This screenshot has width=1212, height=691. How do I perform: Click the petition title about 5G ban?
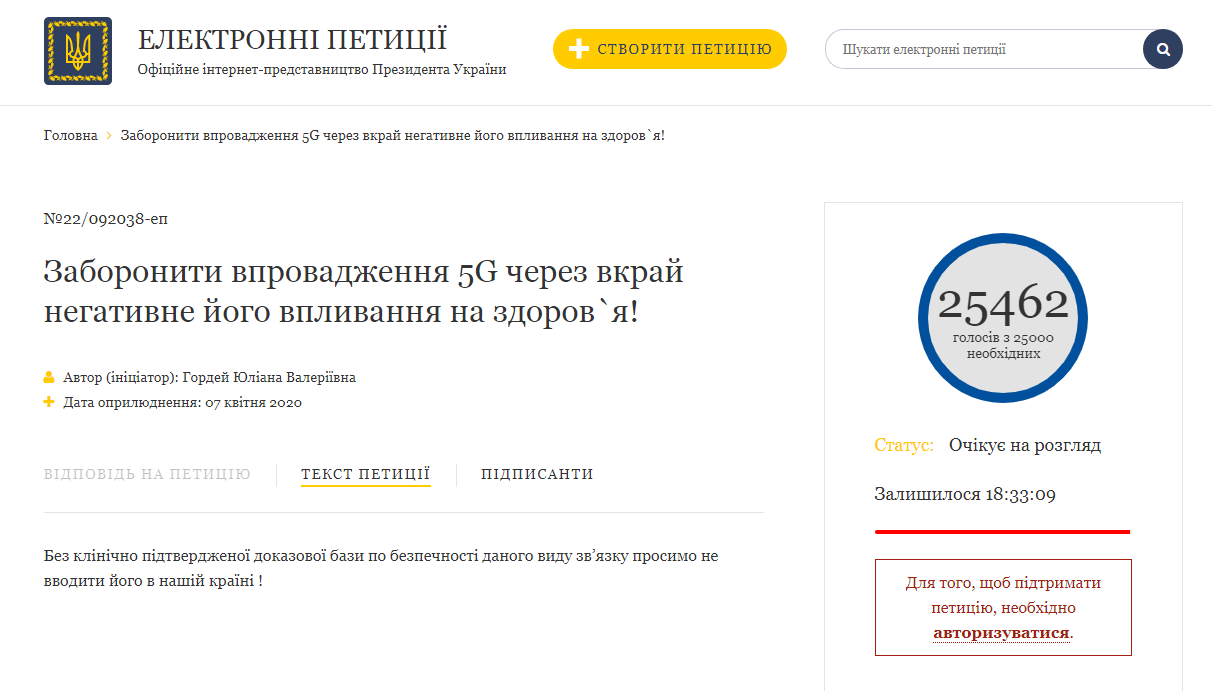pyautogui.click(x=364, y=292)
